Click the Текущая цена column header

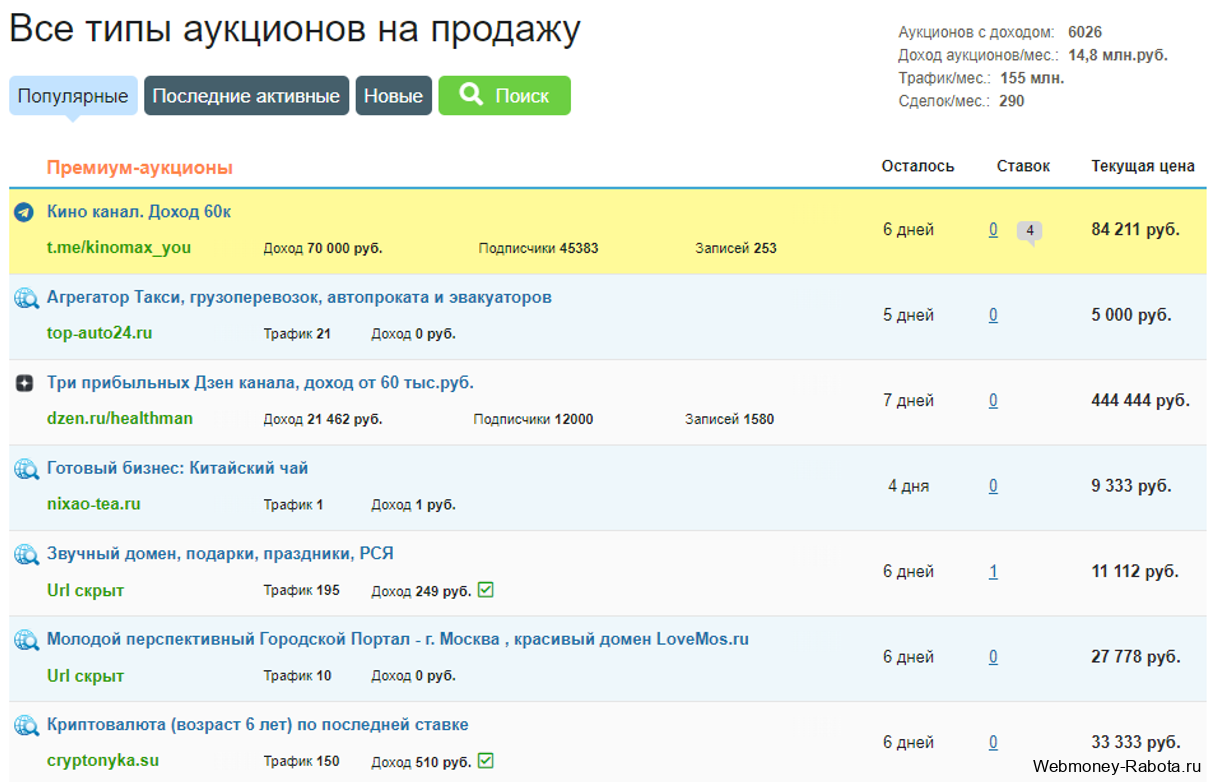coord(1143,167)
